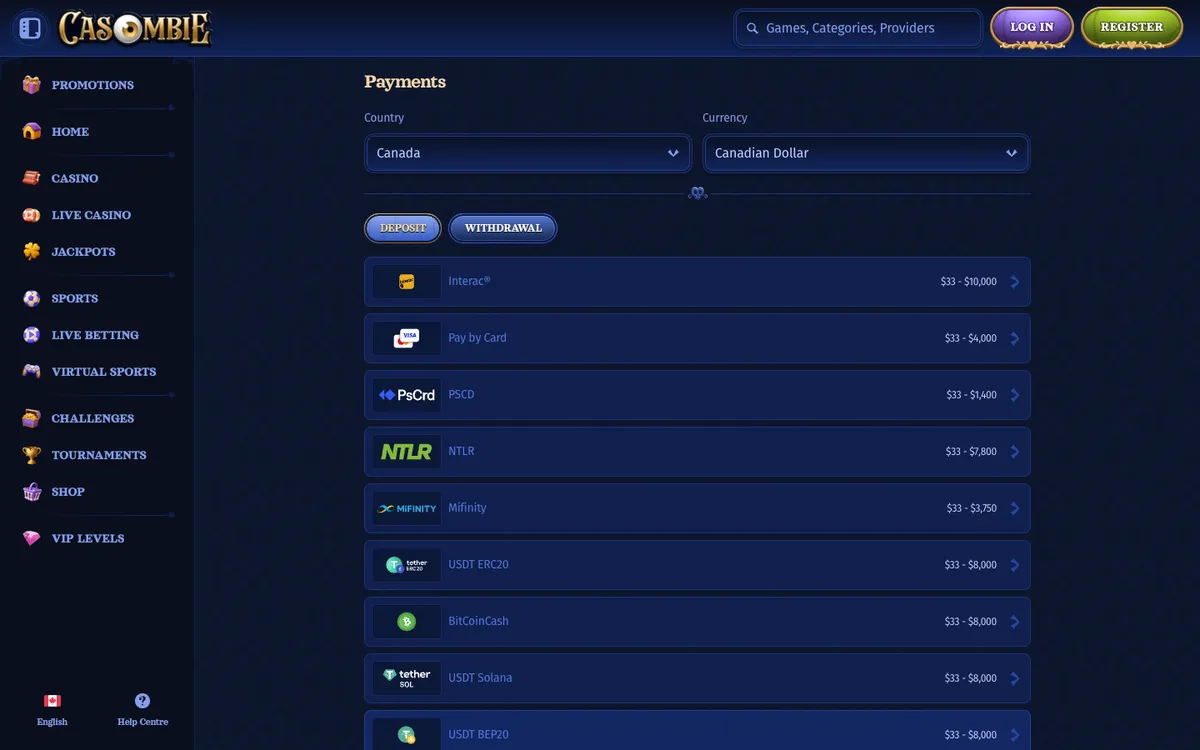Open Promotions in the sidebar
Viewport: 1200px width, 750px height.
pyautogui.click(x=92, y=85)
